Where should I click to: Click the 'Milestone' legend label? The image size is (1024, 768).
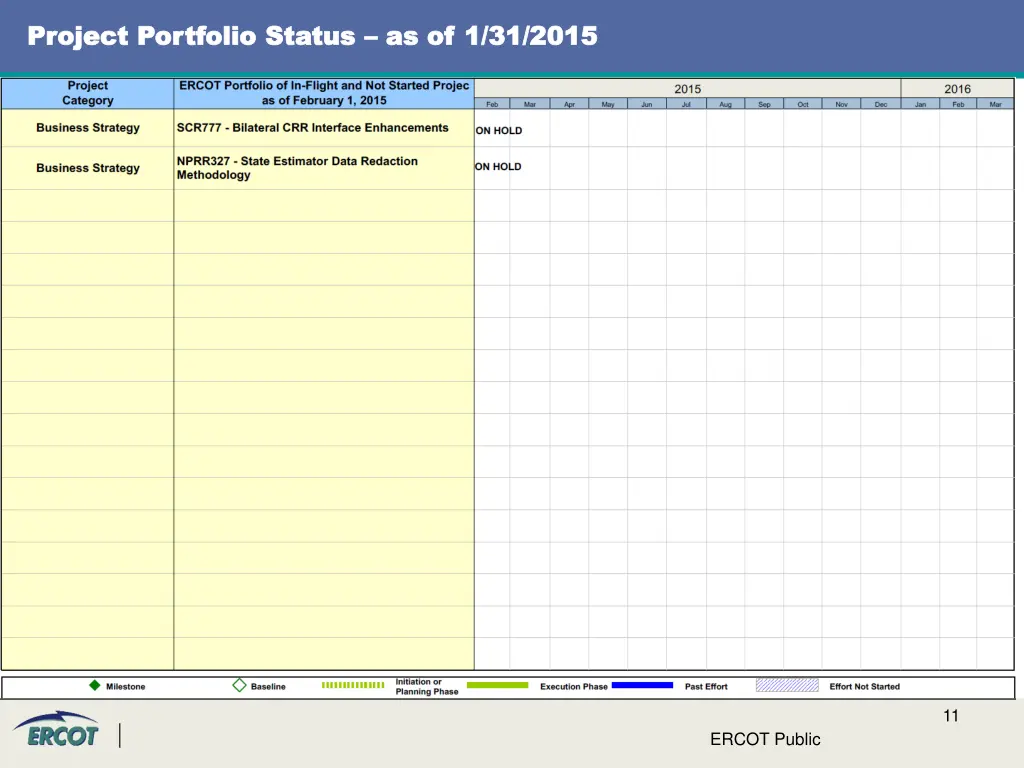125,686
